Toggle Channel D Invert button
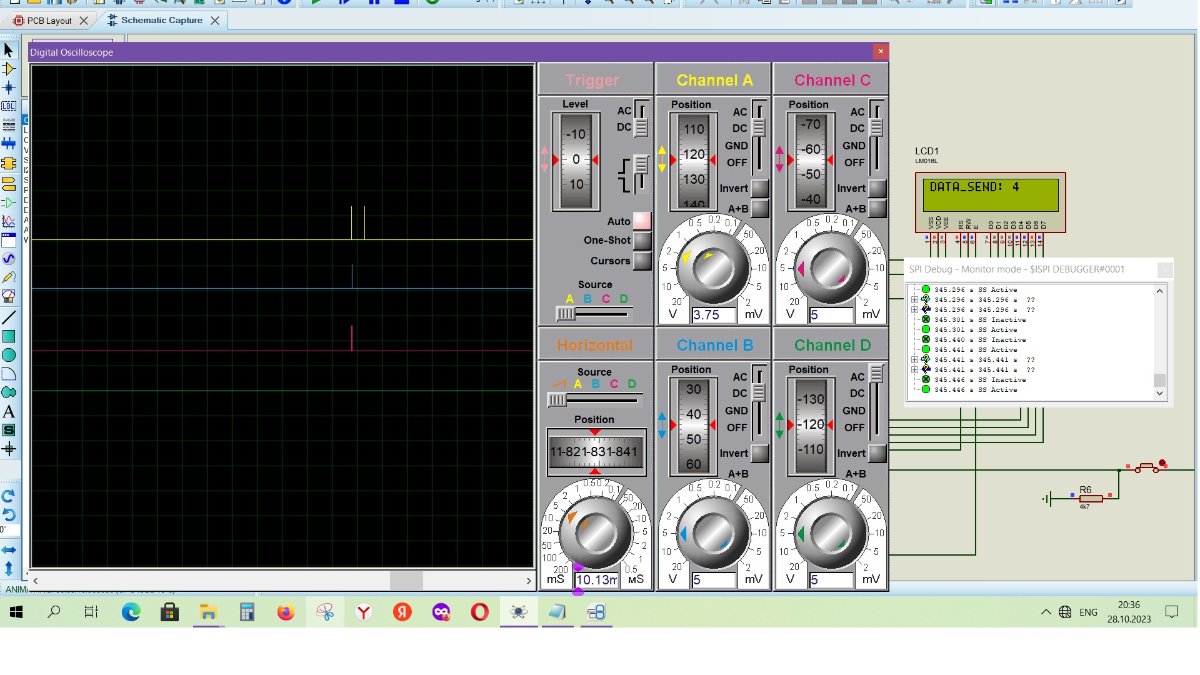 (x=877, y=453)
